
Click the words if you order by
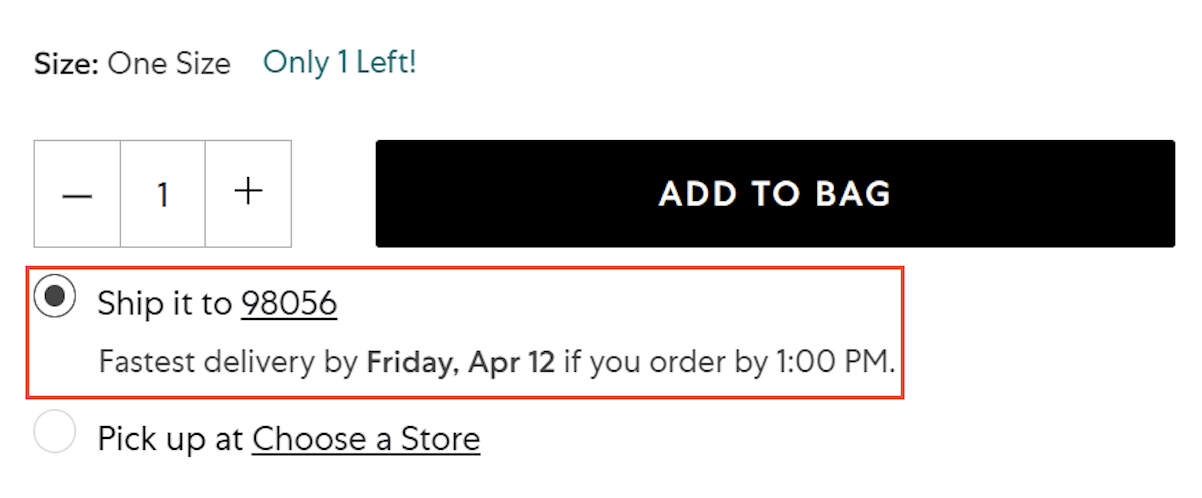click(666, 361)
